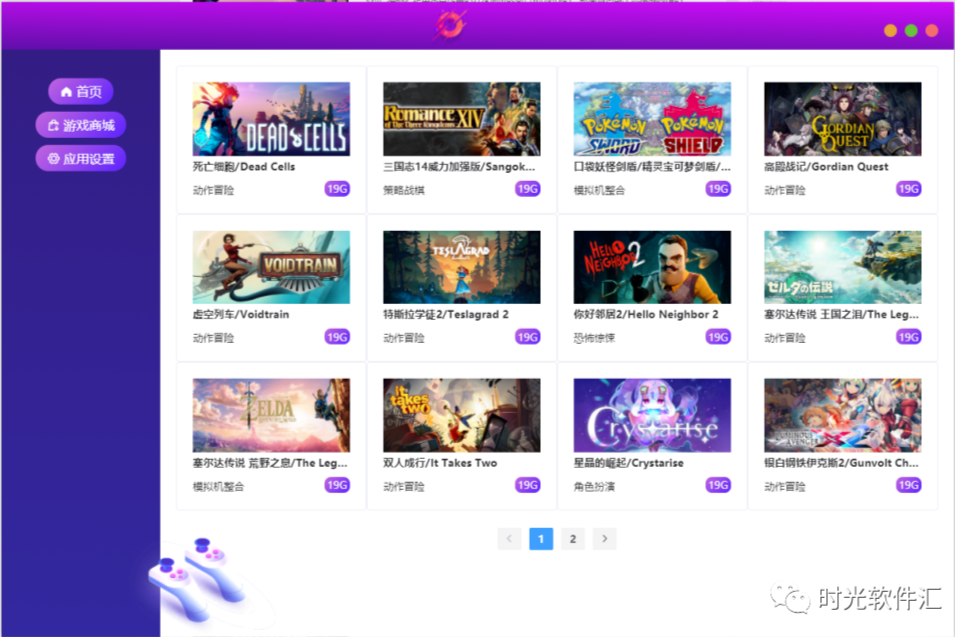
Task: Open the Dead Cells cover thumbnail
Action: 271,119
